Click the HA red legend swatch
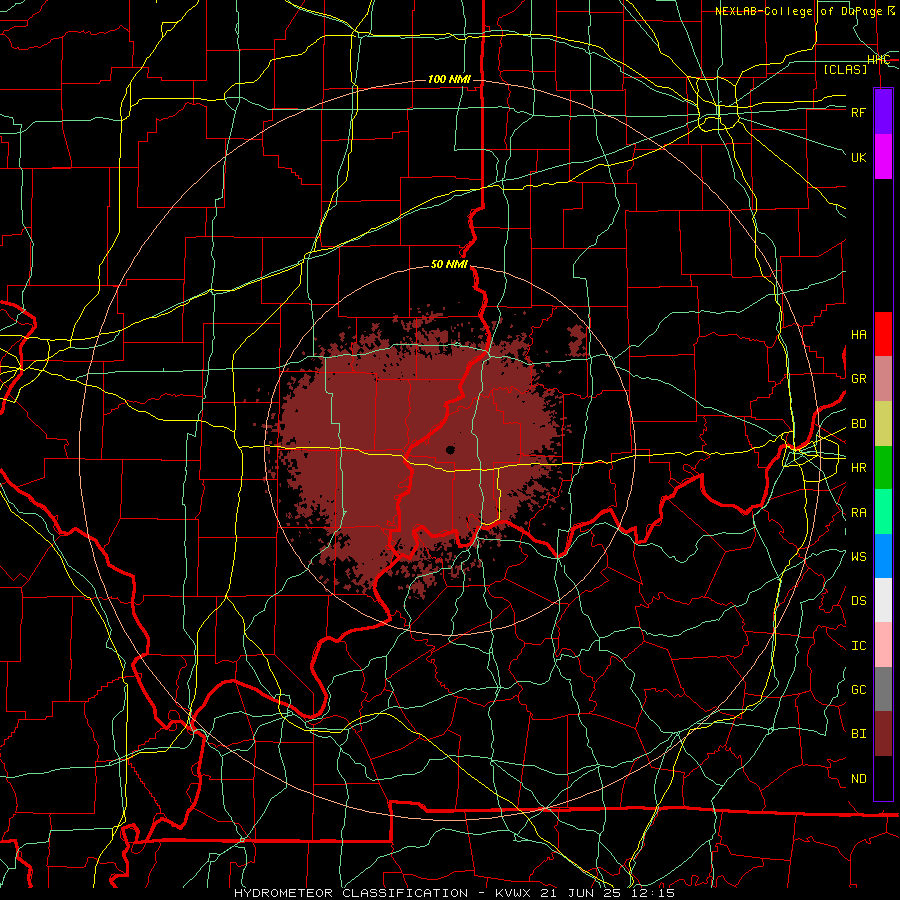The width and height of the screenshot is (900, 900). coord(883,334)
